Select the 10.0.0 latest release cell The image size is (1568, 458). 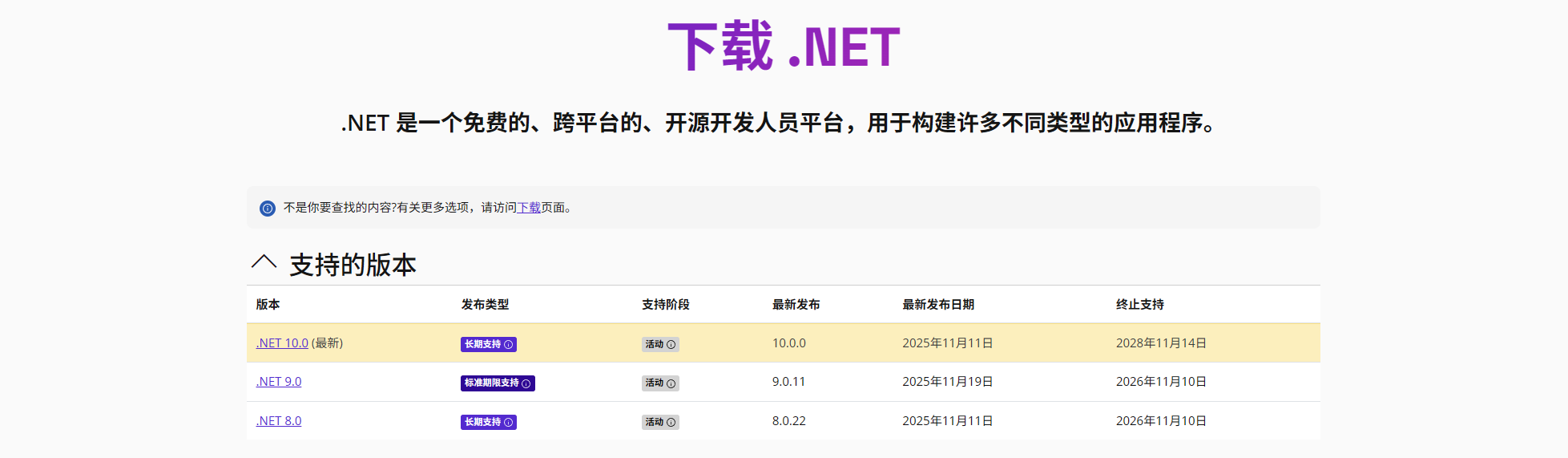tap(789, 343)
